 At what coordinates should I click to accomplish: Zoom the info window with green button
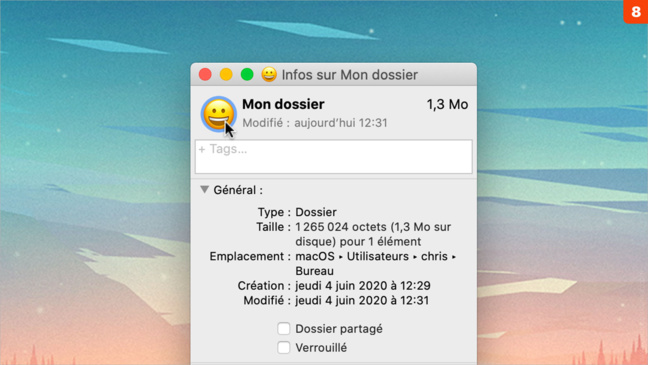coord(247,74)
